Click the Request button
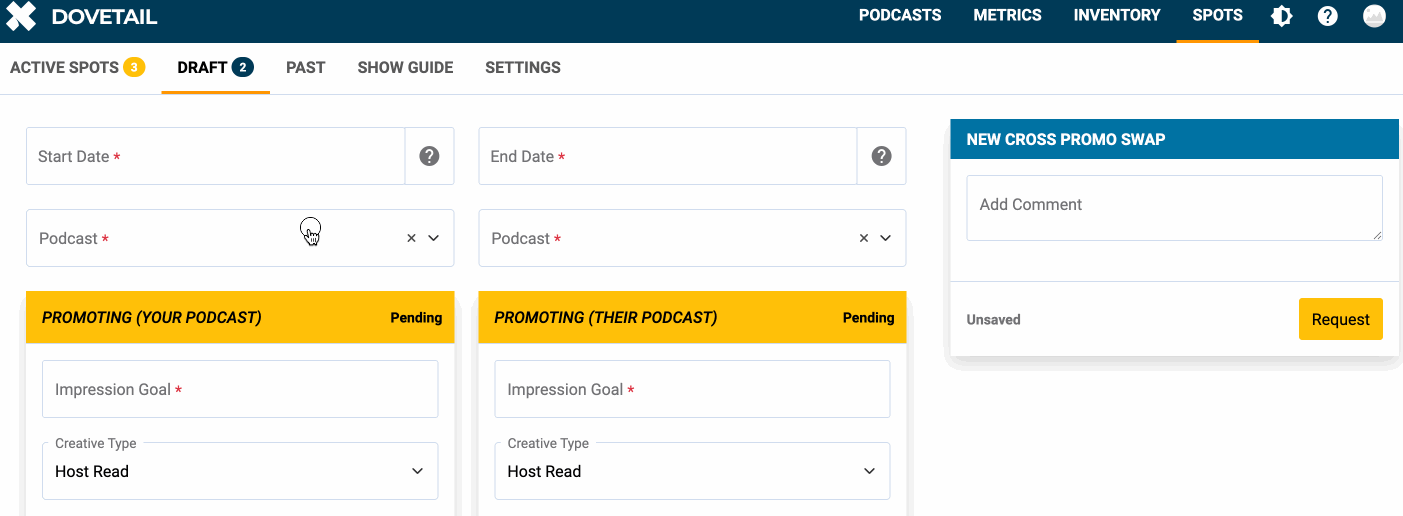1403x516 pixels. pyautogui.click(x=1340, y=319)
